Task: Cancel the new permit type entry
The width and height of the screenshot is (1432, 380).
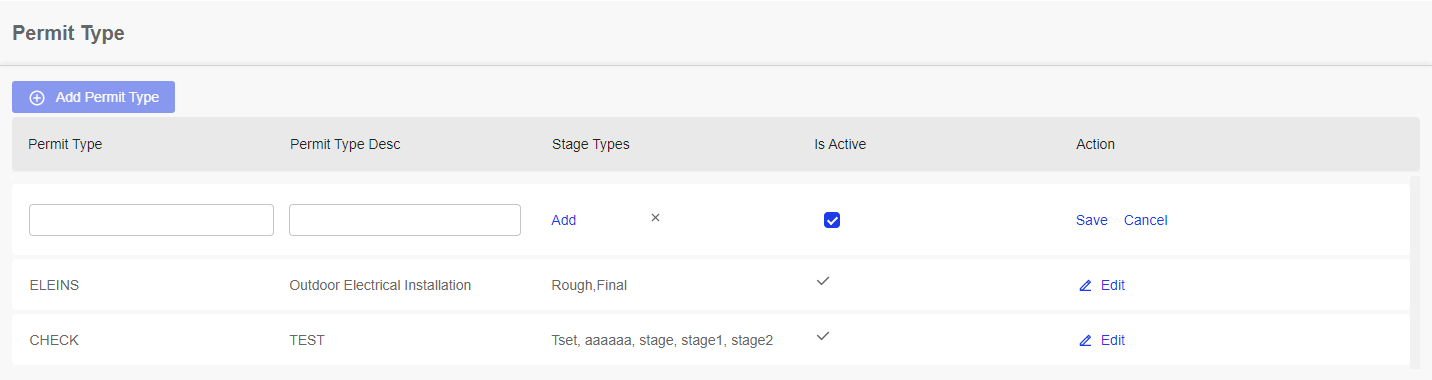Action: (x=1146, y=220)
